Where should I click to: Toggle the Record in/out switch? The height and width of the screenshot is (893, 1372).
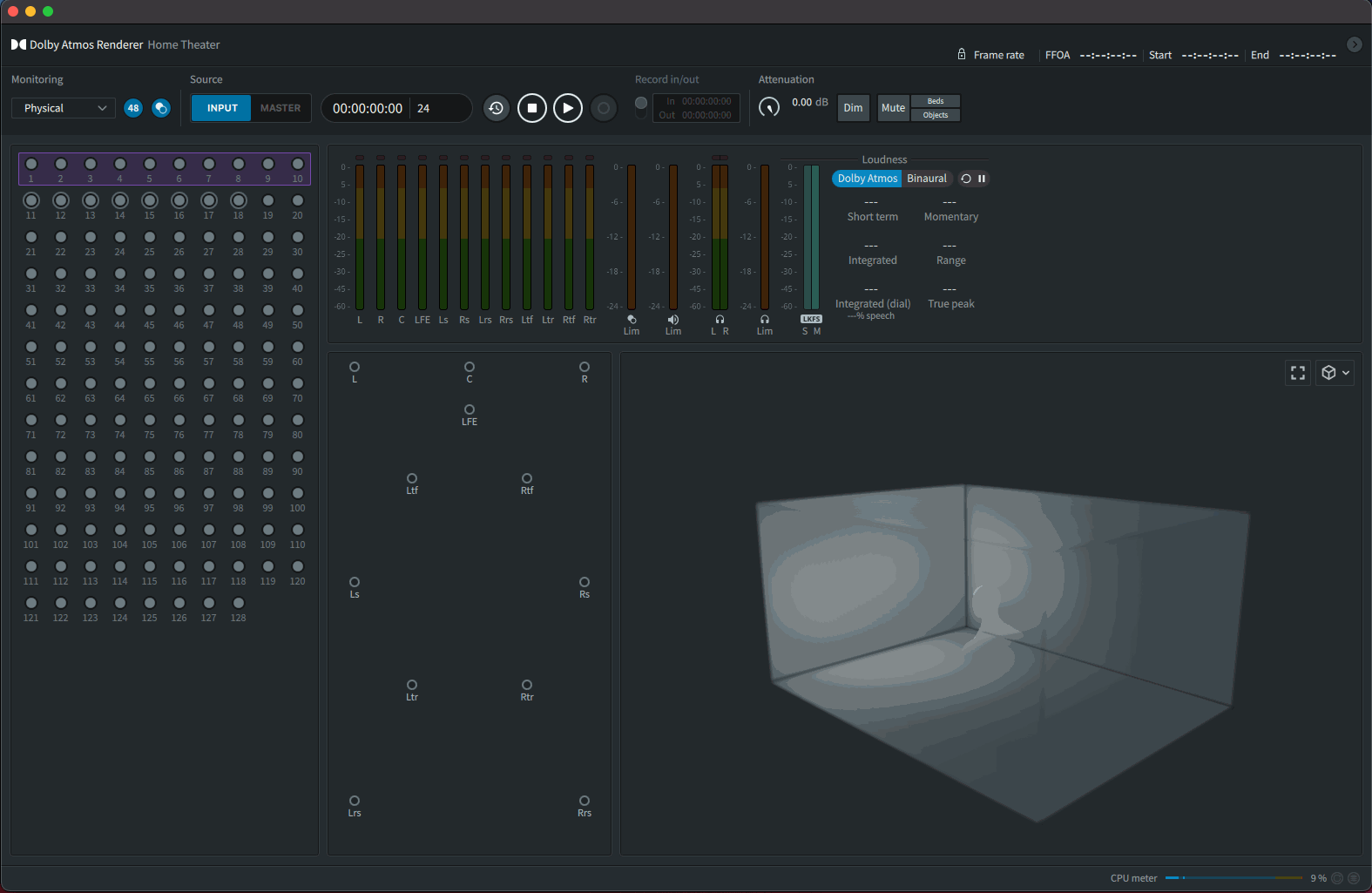641,108
